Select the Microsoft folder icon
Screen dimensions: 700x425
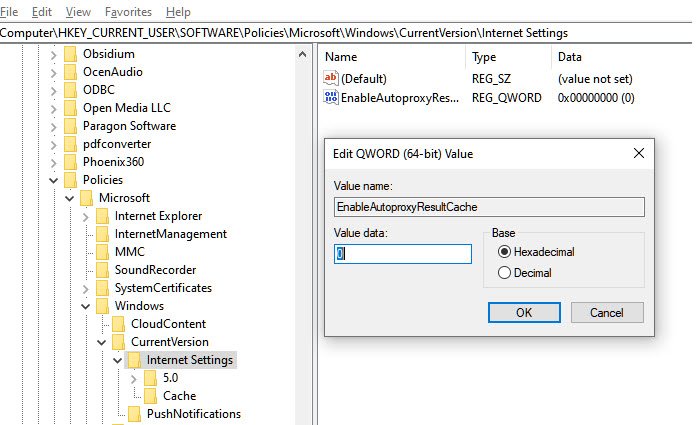87,198
